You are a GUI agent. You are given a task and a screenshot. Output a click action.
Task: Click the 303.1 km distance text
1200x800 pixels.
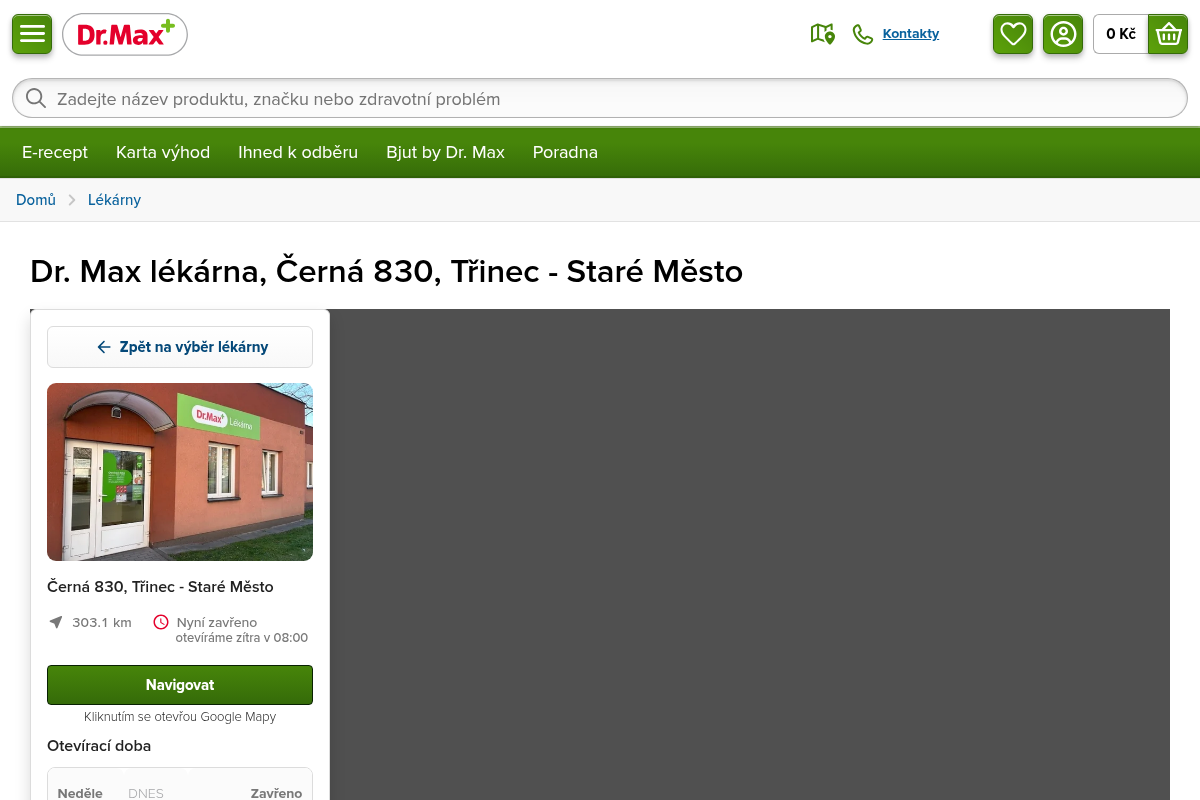click(x=102, y=622)
